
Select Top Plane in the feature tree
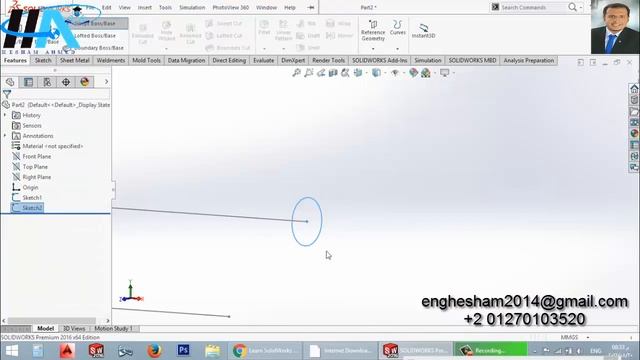[x=30, y=167]
